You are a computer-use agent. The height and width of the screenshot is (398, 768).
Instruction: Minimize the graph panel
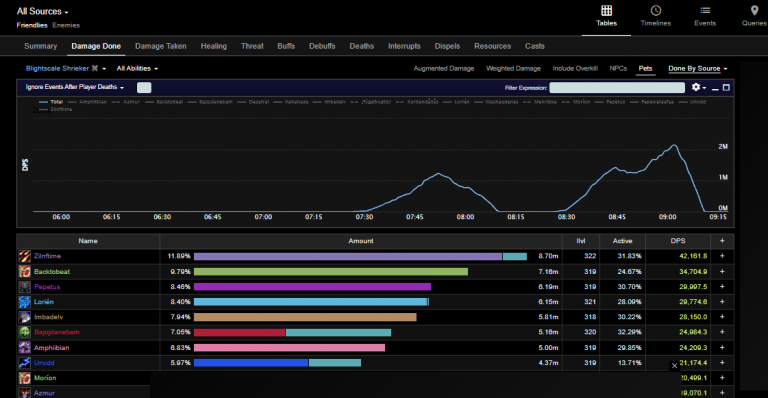pos(715,88)
